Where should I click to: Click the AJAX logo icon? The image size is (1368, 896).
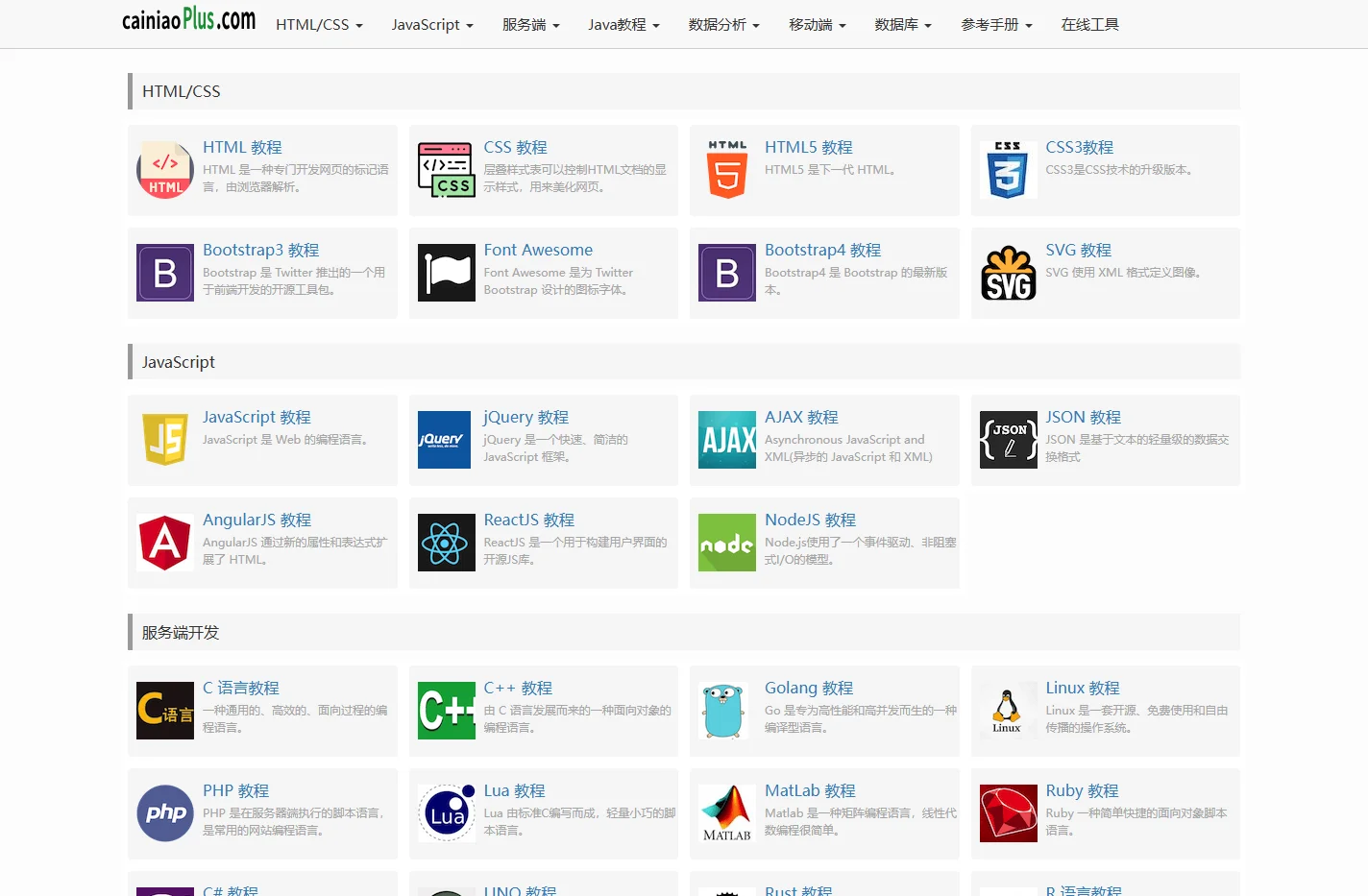[x=727, y=440]
